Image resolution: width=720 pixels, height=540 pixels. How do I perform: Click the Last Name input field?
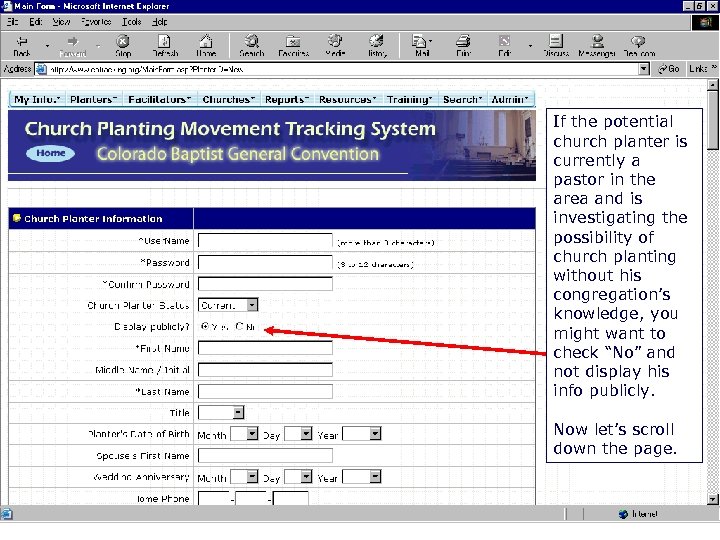point(265,391)
